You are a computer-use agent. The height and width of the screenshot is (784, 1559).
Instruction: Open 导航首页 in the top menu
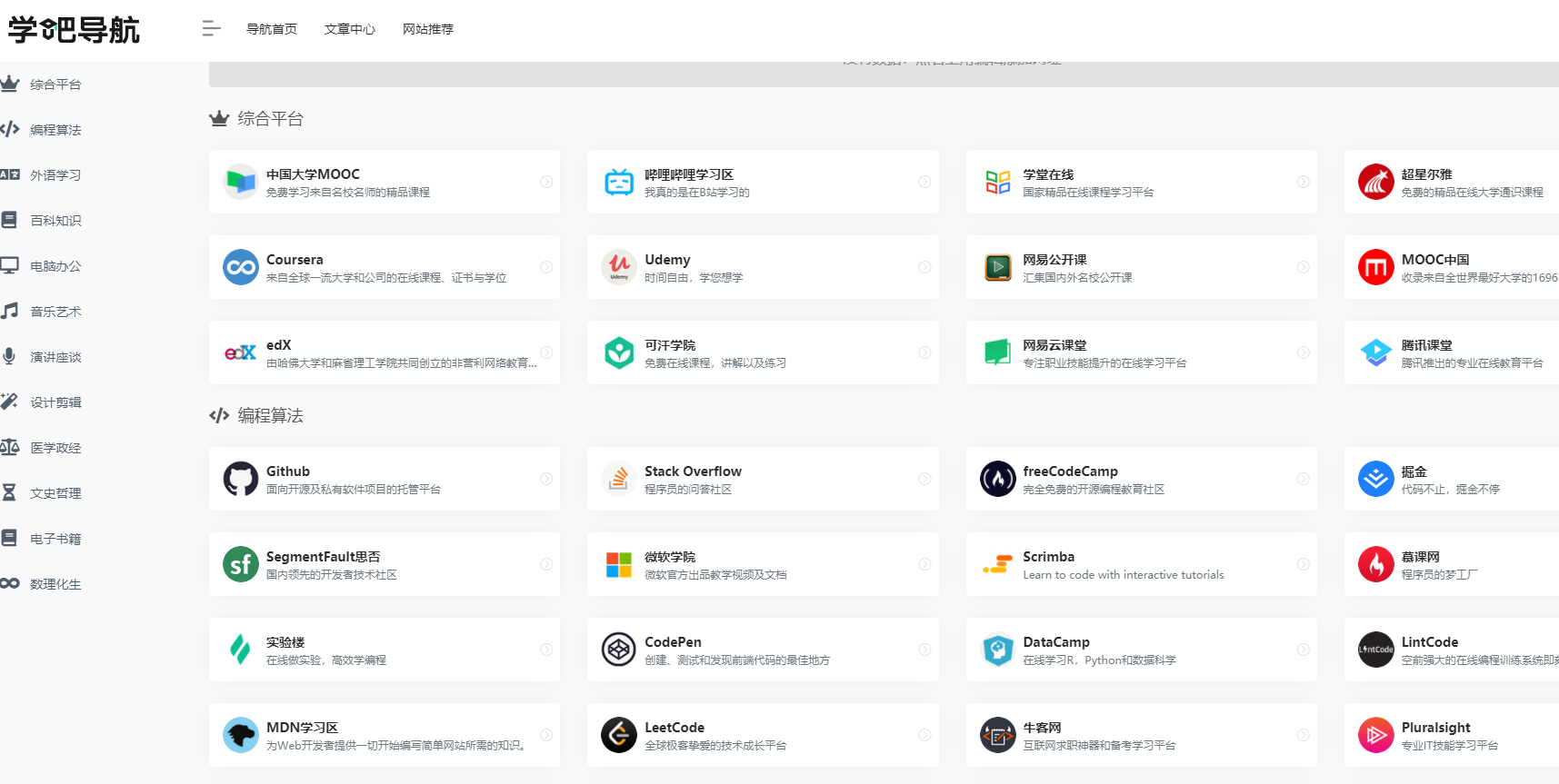point(272,29)
